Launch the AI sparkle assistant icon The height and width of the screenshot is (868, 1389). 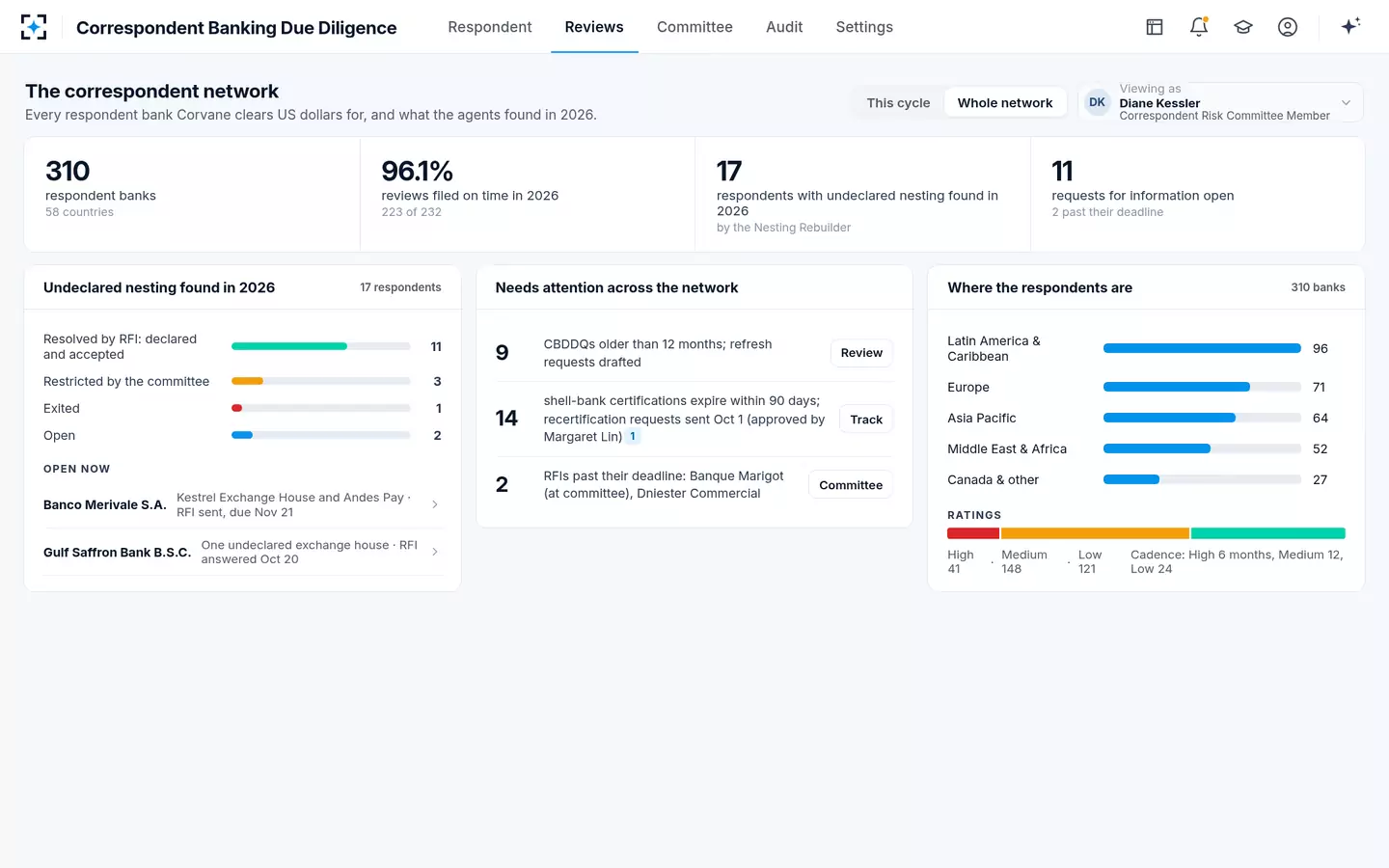coord(1350,26)
